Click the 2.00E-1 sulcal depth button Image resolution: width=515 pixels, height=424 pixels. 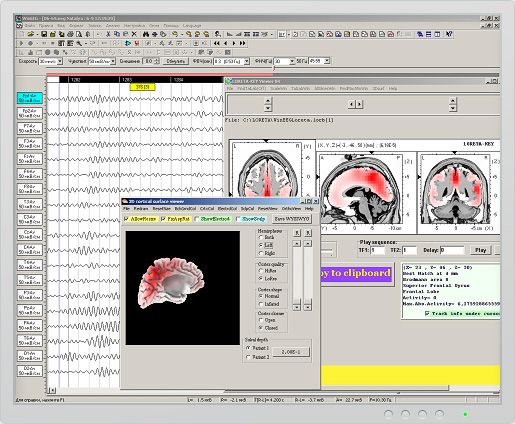click(x=291, y=352)
